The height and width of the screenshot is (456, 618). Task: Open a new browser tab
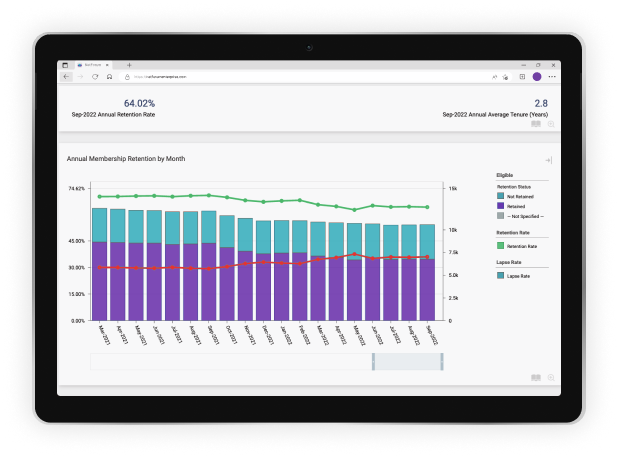click(x=129, y=65)
